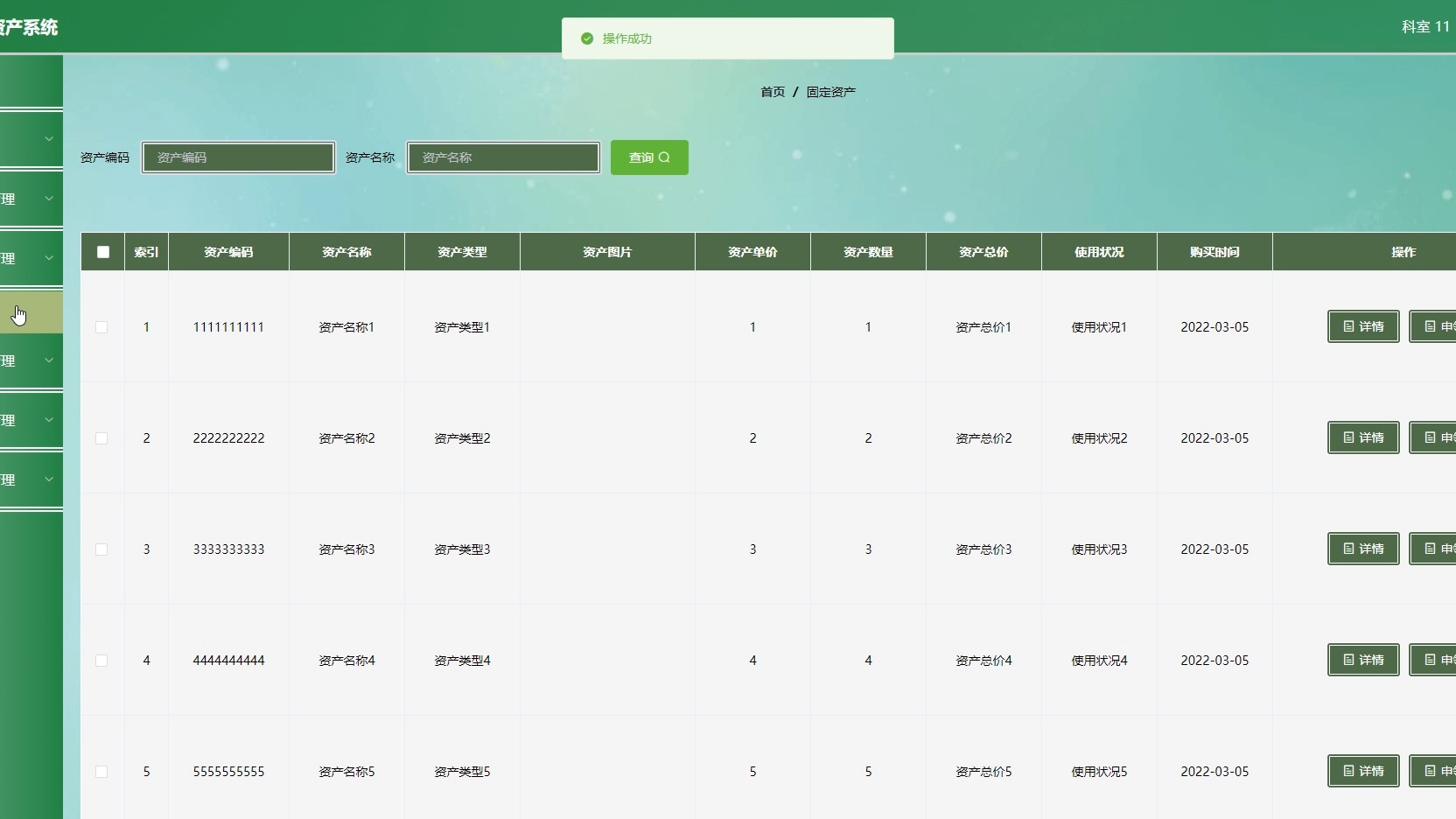Check the checkbox for row 1111111111
Image resolution: width=1456 pixels, height=819 pixels.
[101, 327]
